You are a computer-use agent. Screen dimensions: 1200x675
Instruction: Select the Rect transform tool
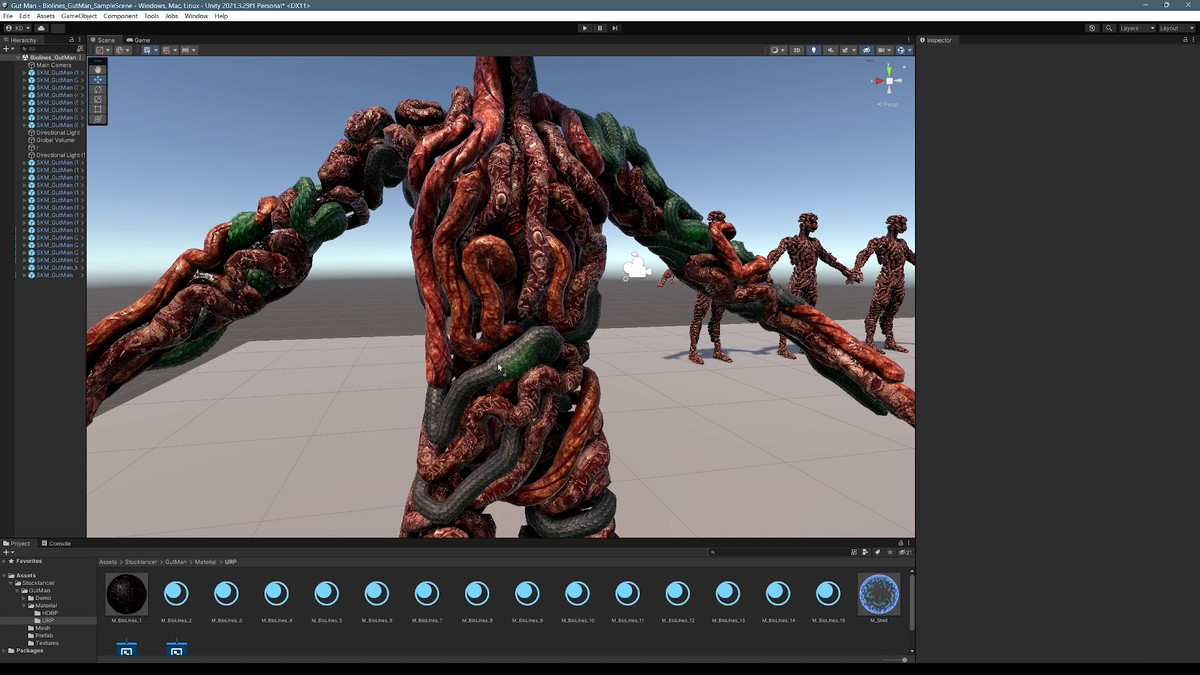point(97,109)
